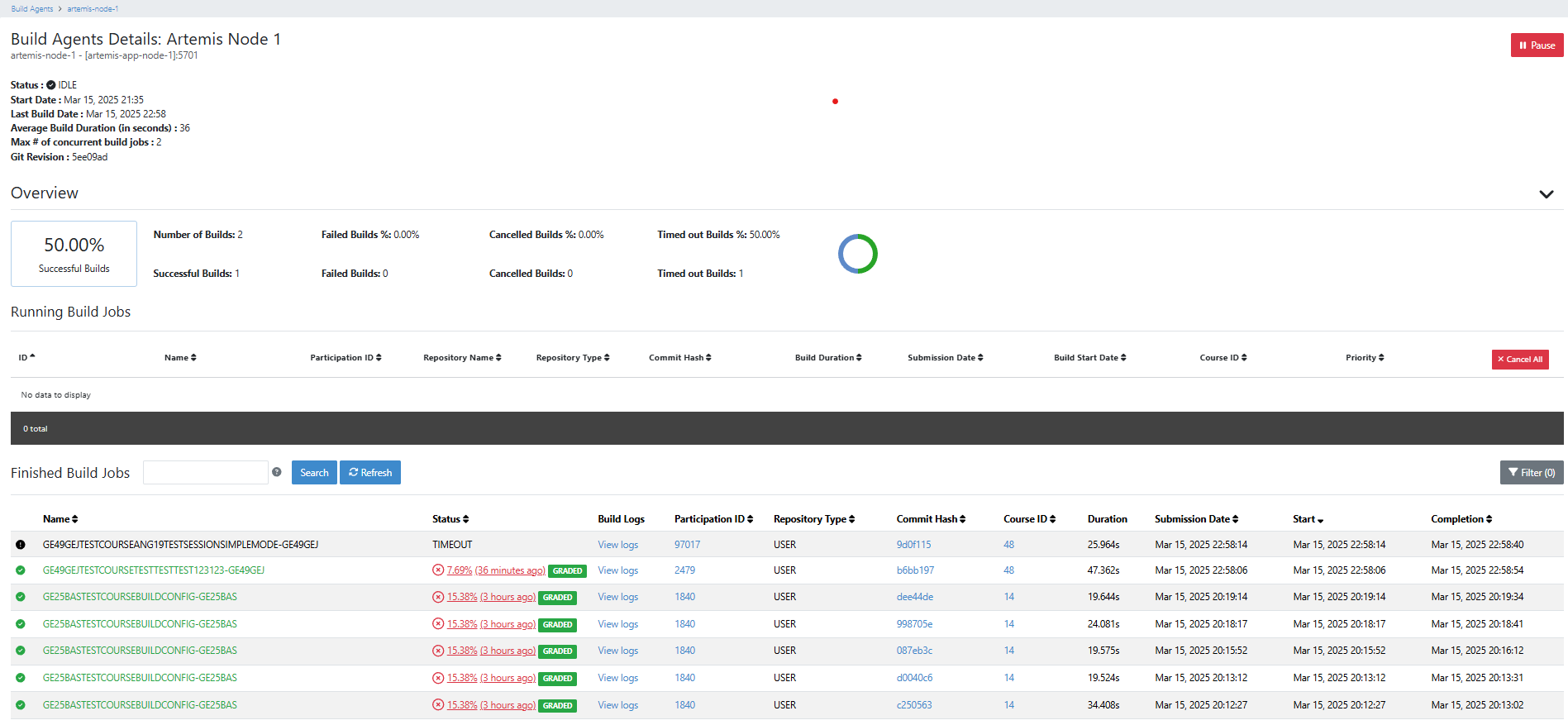View logs for the TIMEOUT build job

point(617,545)
